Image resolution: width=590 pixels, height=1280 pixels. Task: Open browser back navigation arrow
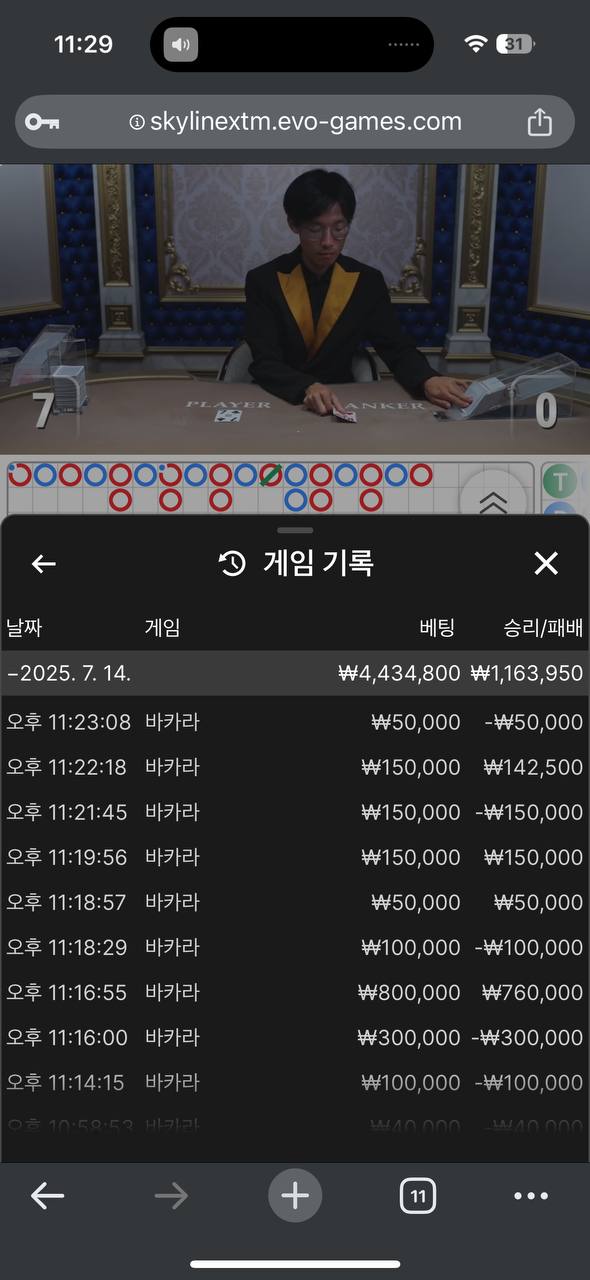[x=47, y=1195]
